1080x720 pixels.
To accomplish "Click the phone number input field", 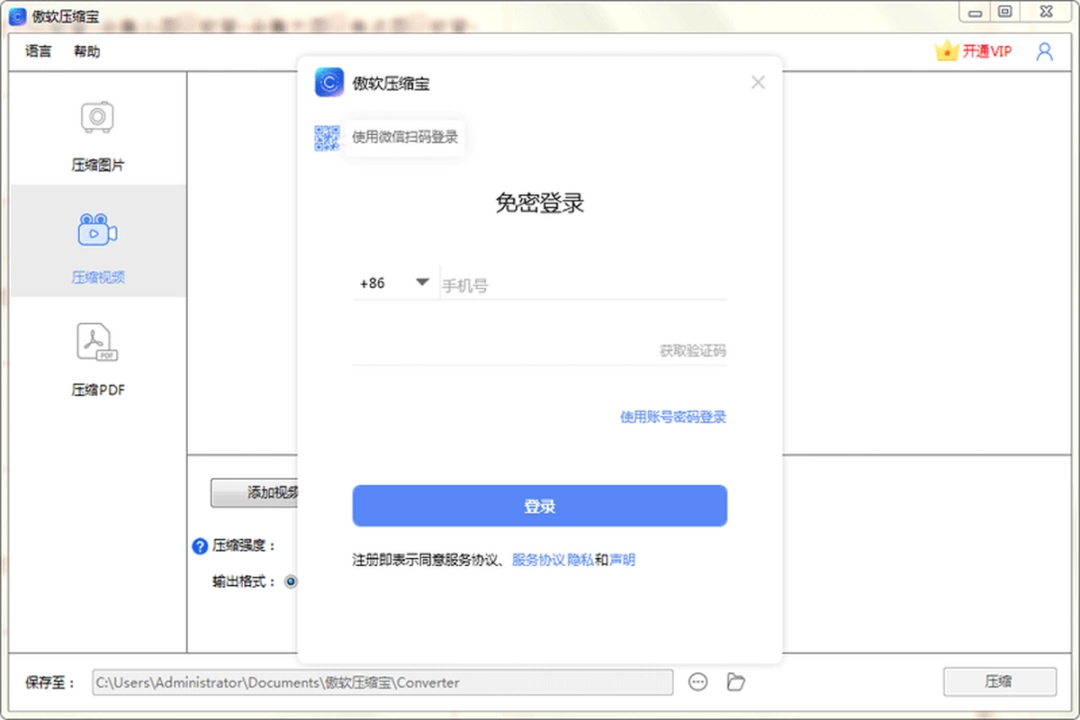I will pos(580,283).
